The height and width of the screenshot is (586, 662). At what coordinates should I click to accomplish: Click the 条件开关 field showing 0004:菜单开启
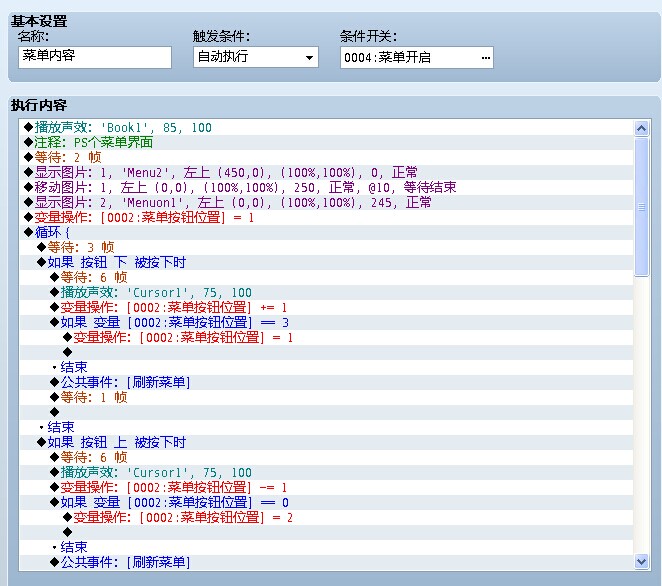[417, 57]
